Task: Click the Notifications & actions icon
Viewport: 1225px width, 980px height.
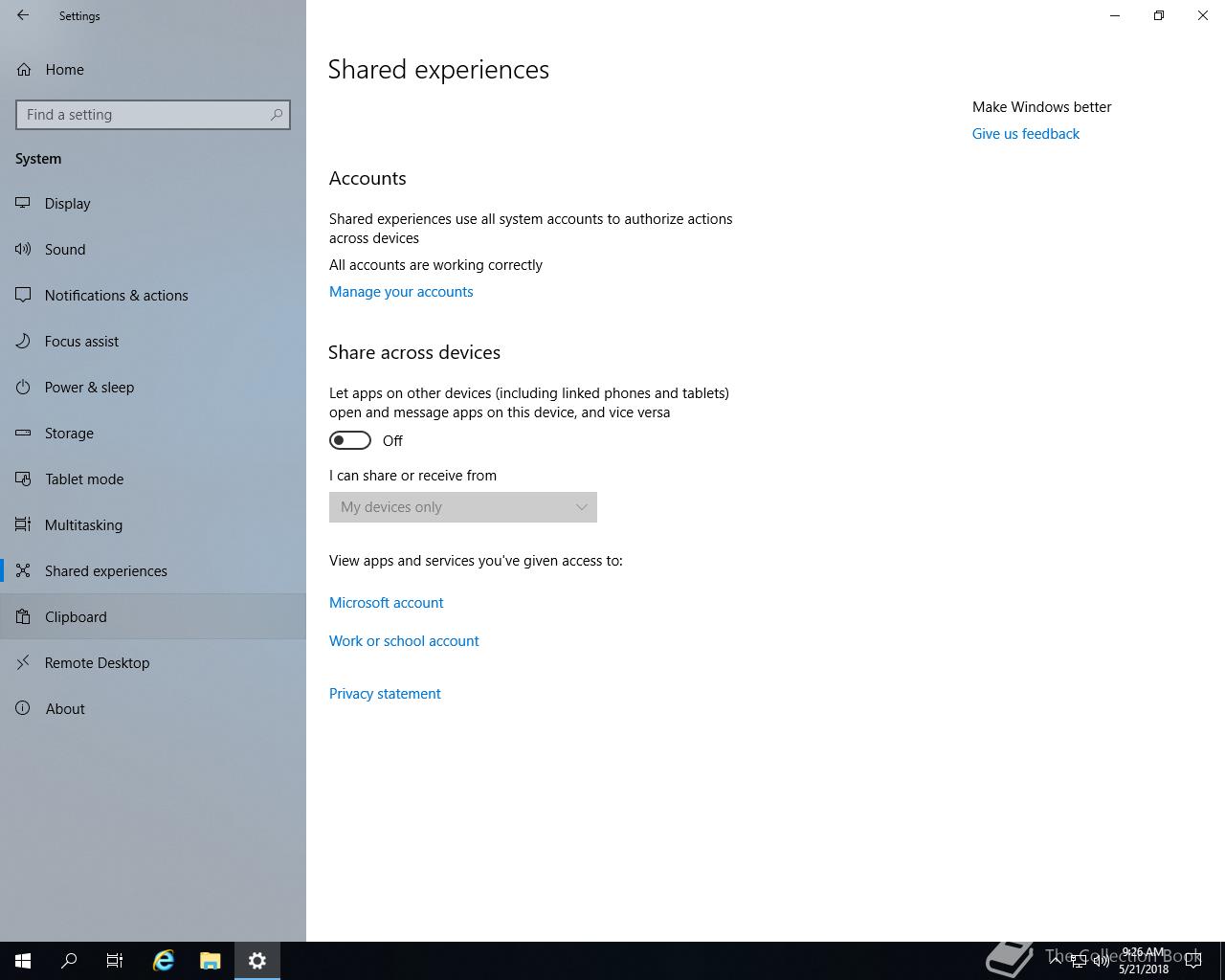Action: point(23,295)
